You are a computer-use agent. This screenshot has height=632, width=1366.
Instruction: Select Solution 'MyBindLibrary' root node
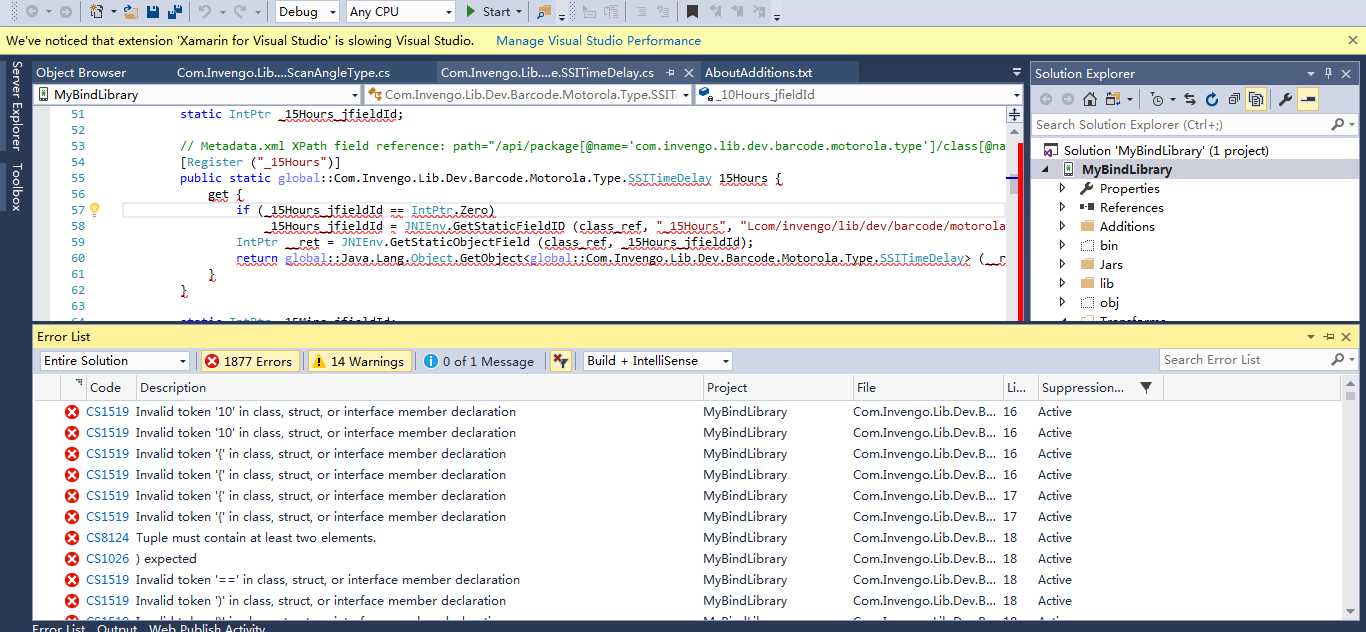pyautogui.click(x=1166, y=150)
